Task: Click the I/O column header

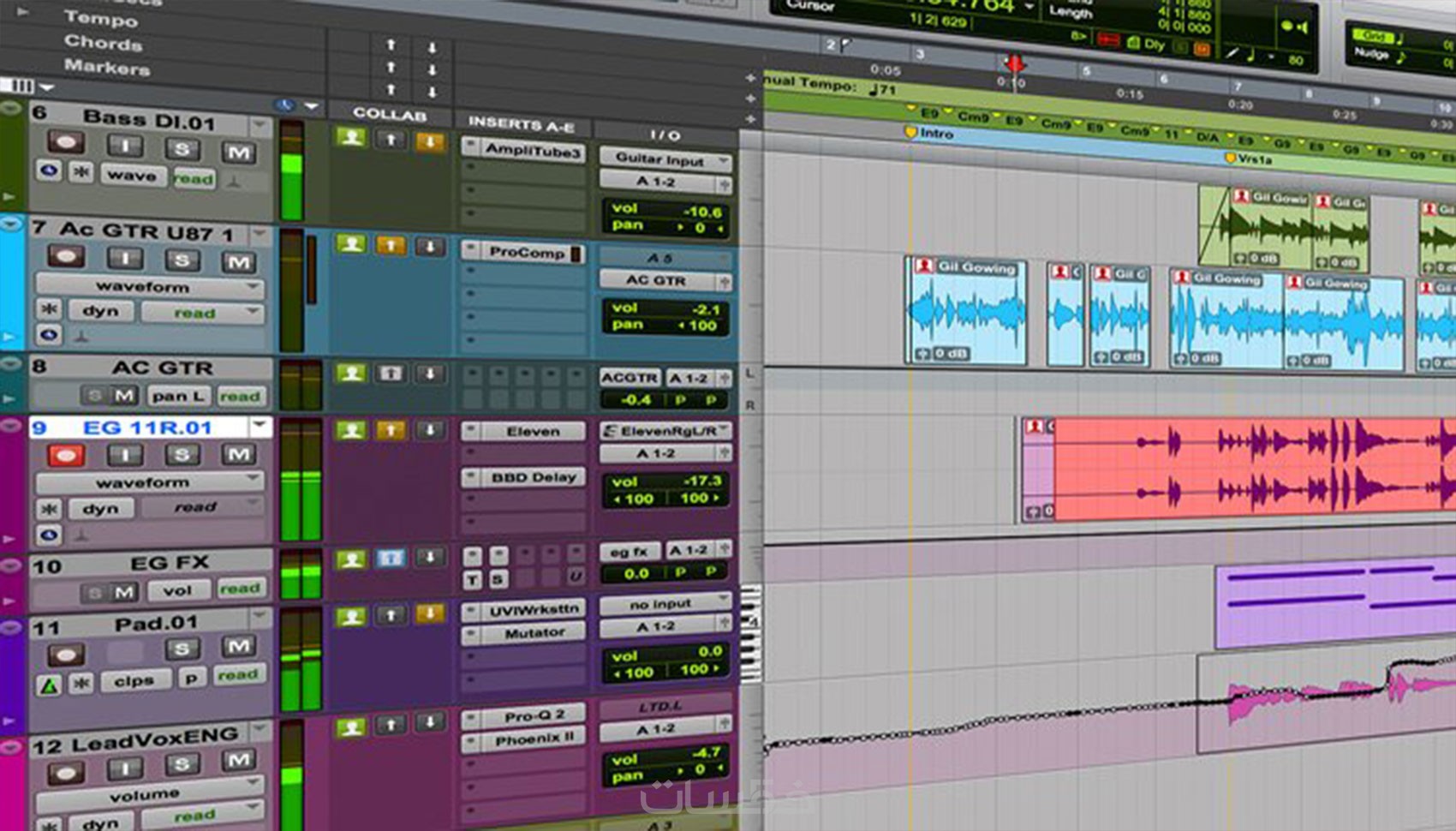Action: (x=665, y=135)
